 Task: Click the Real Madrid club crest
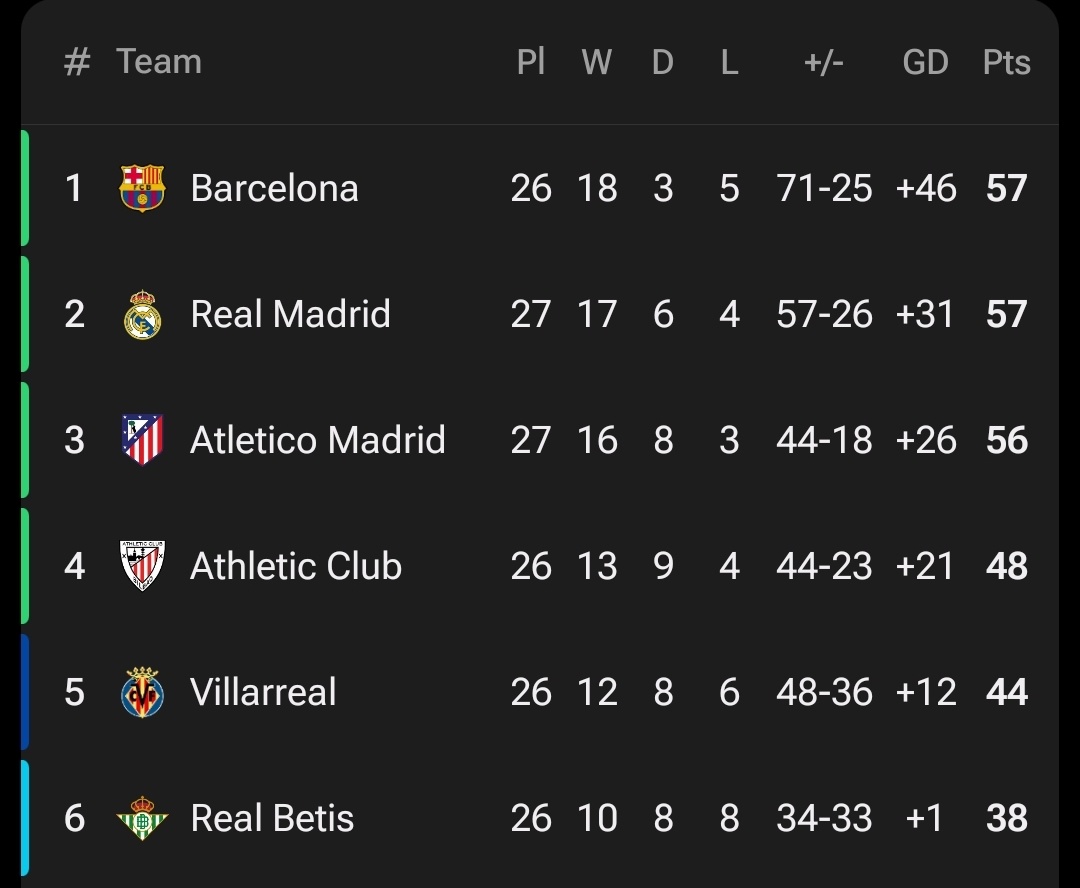[x=142, y=314]
